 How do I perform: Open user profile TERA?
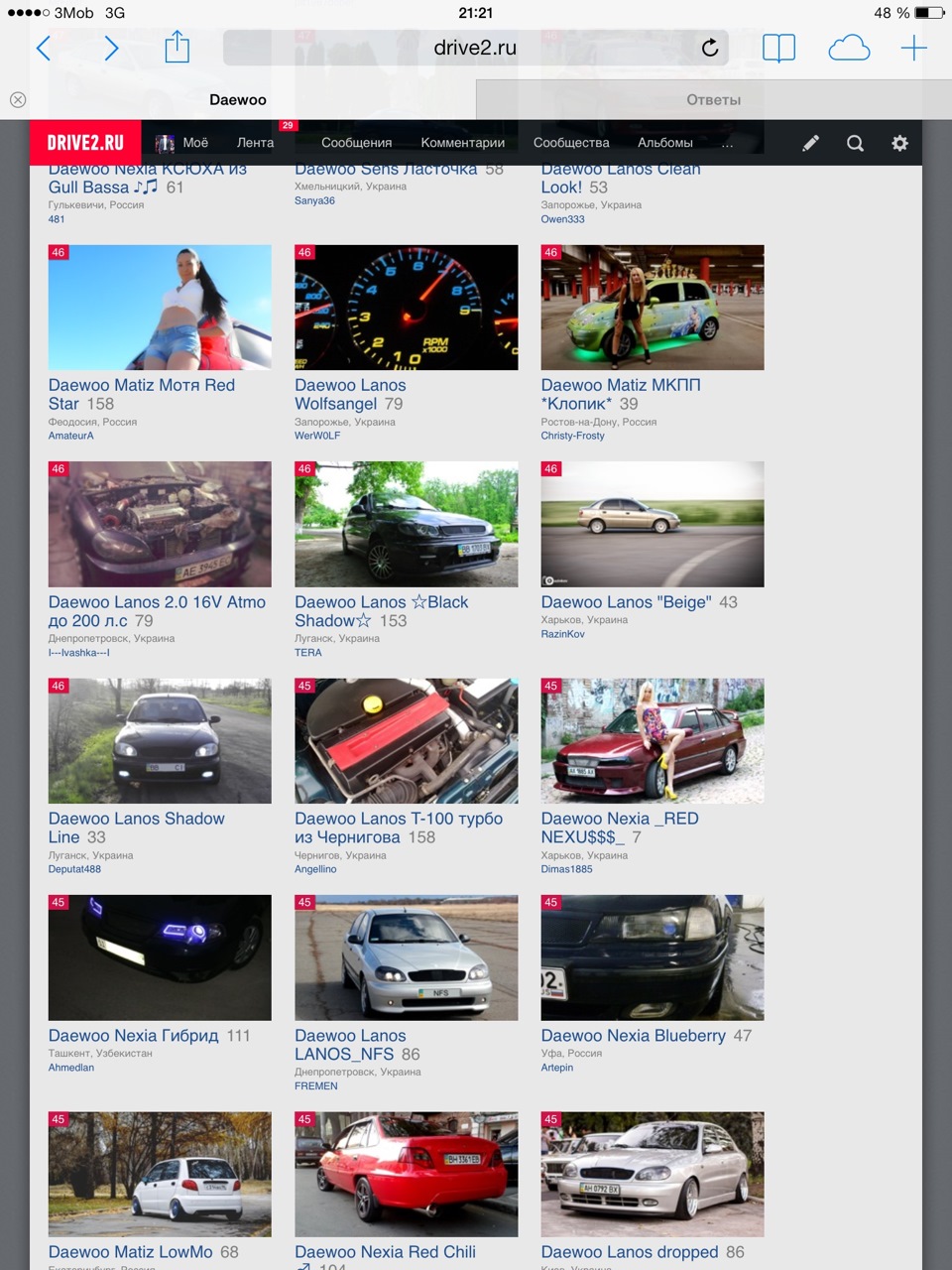pyautogui.click(x=307, y=653)
